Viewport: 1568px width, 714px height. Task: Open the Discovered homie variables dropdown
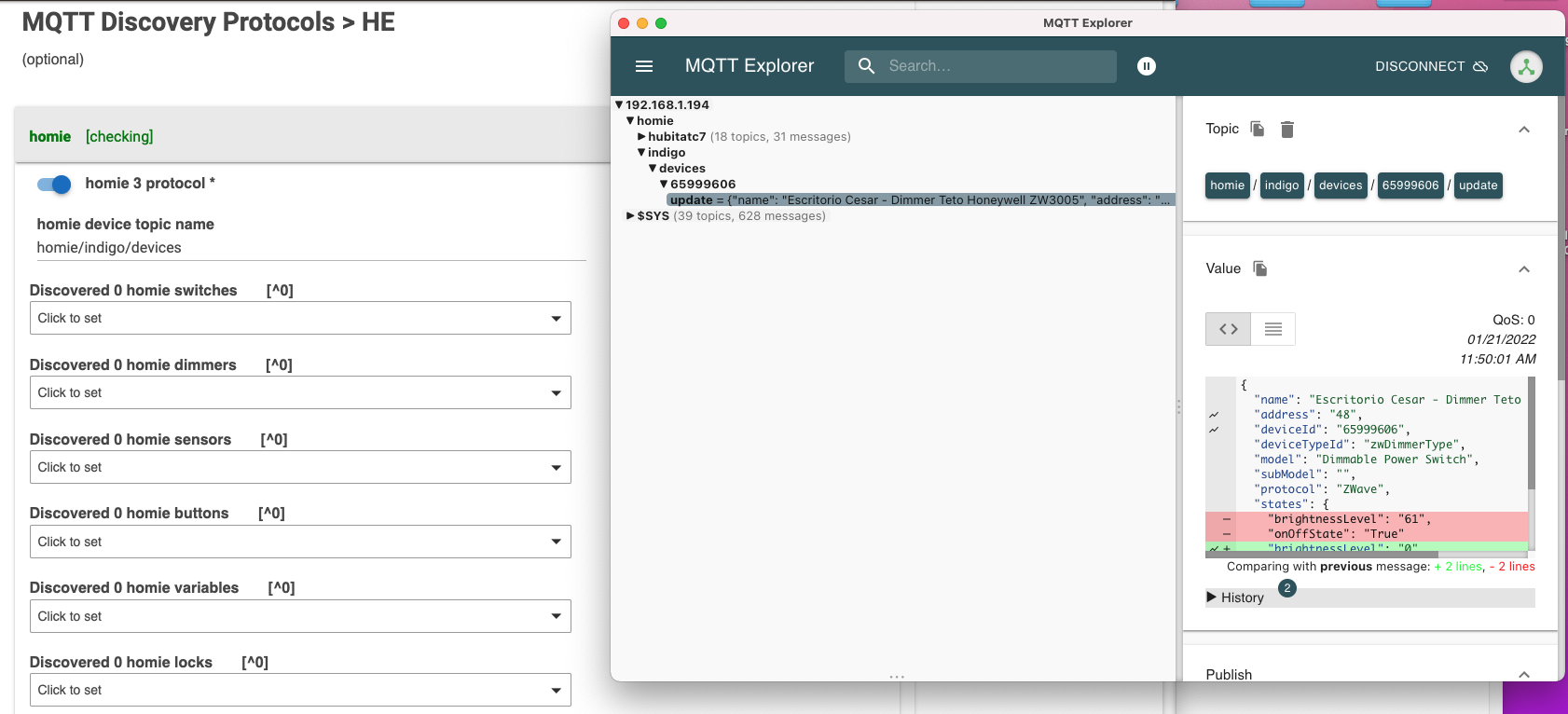(300, 616)
